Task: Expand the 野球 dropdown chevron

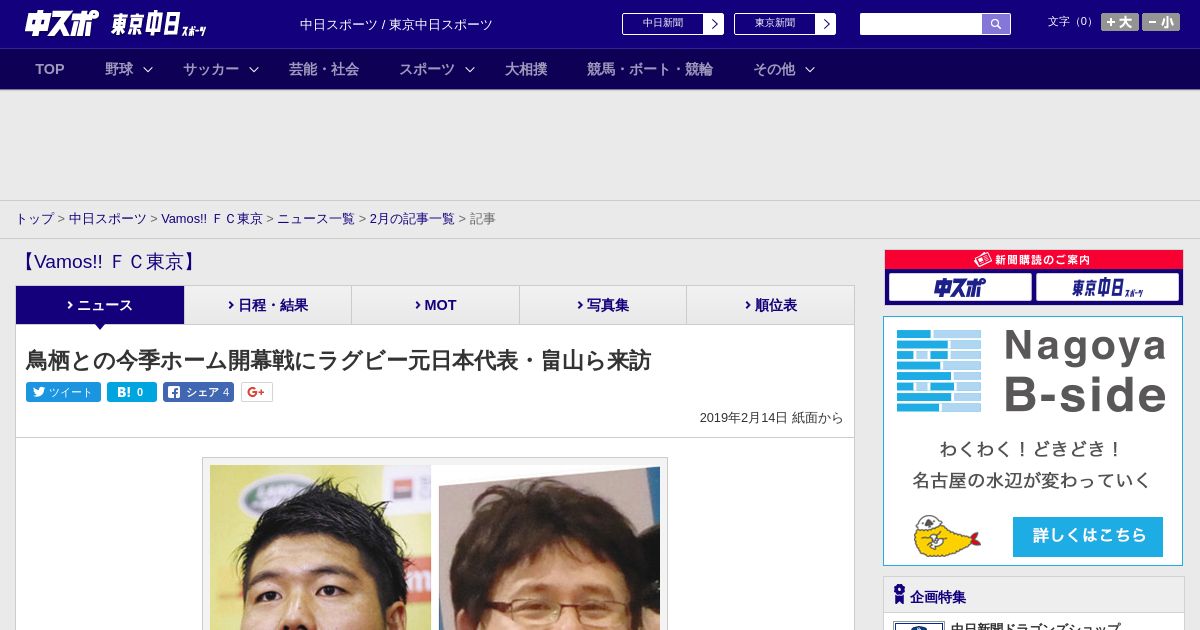Action: (x=148, y=69)
